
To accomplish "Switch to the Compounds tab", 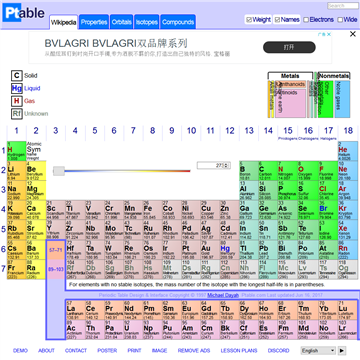I will click(178, 22).
